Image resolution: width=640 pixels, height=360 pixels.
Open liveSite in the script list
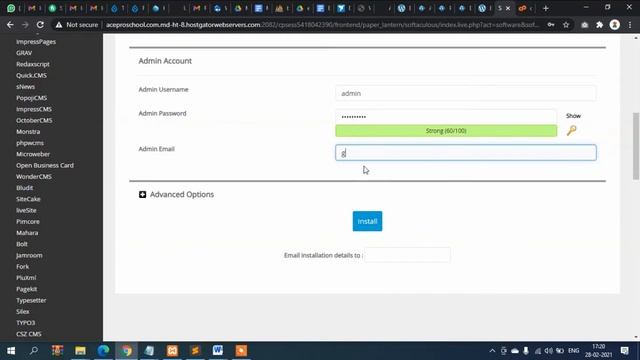[26, 210]
